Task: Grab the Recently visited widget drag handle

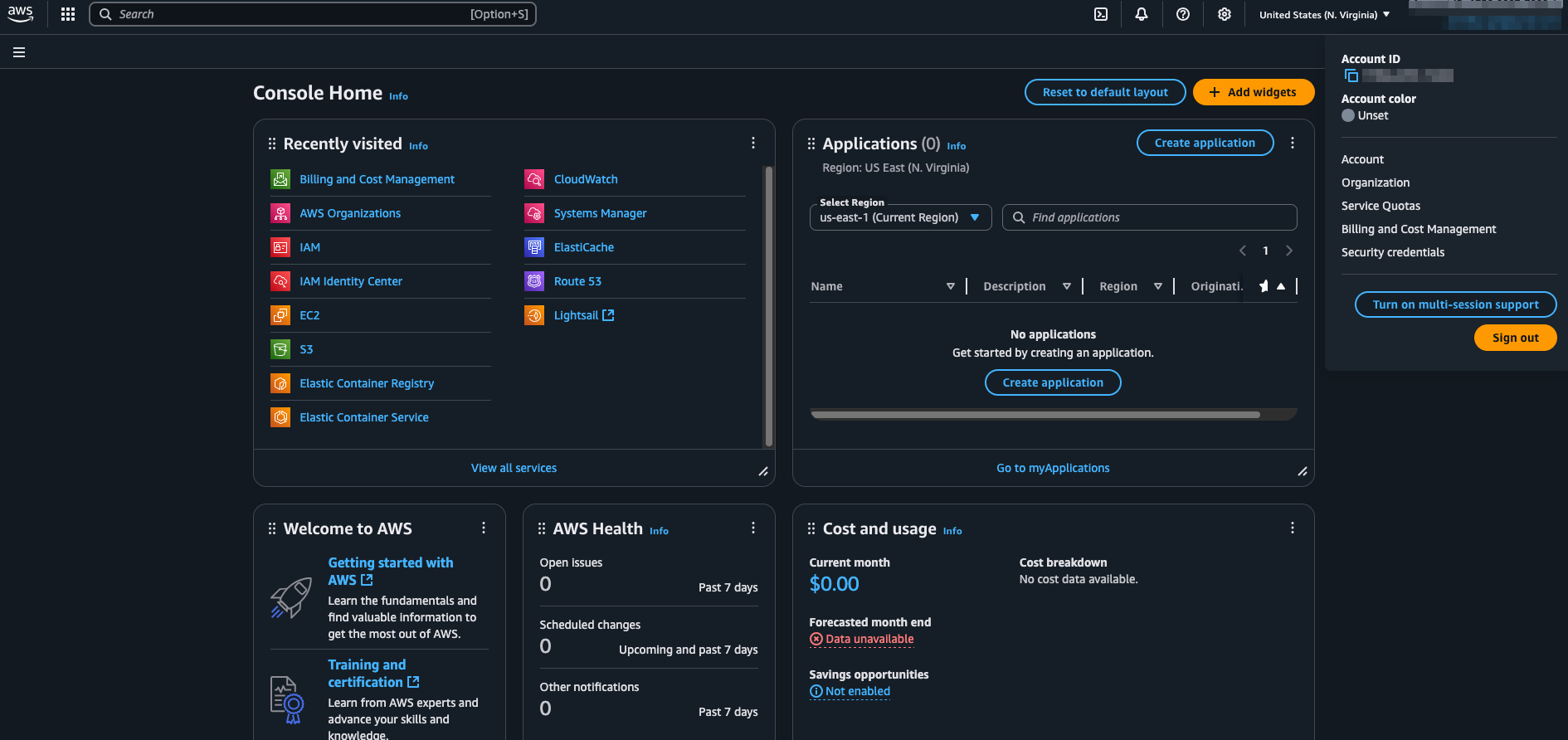Action: pyautogui.click(x=272, y=144)
